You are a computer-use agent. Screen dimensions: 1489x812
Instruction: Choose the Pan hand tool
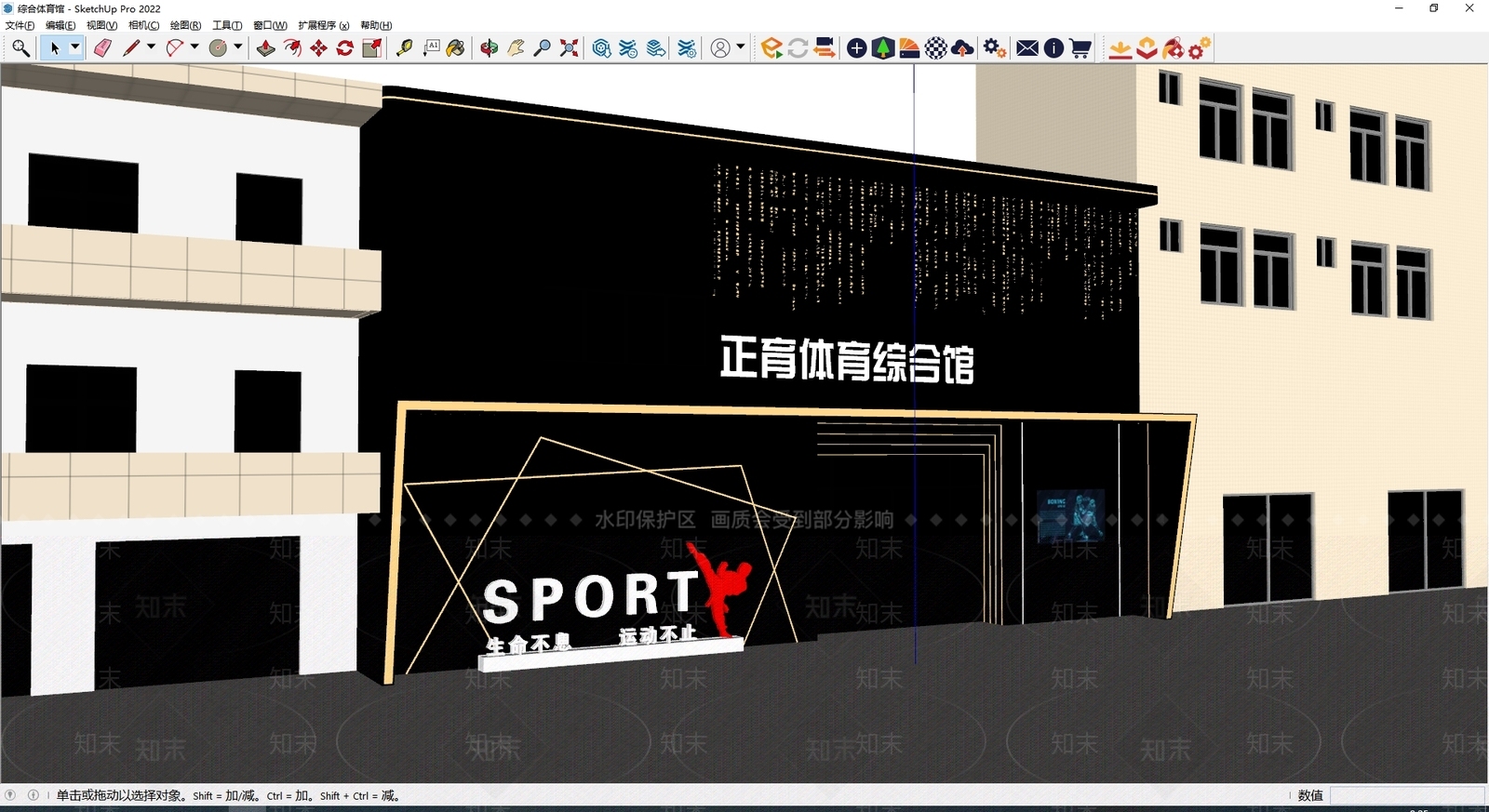tap(516, 47)
